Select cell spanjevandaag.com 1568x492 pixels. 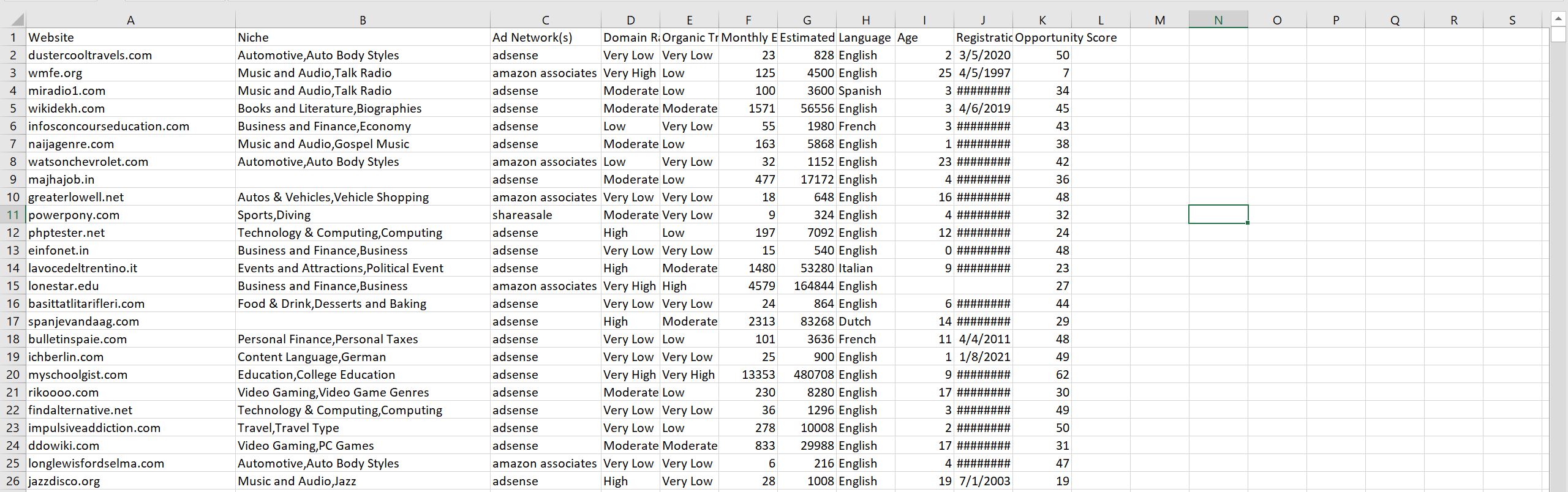coord(130,321)
